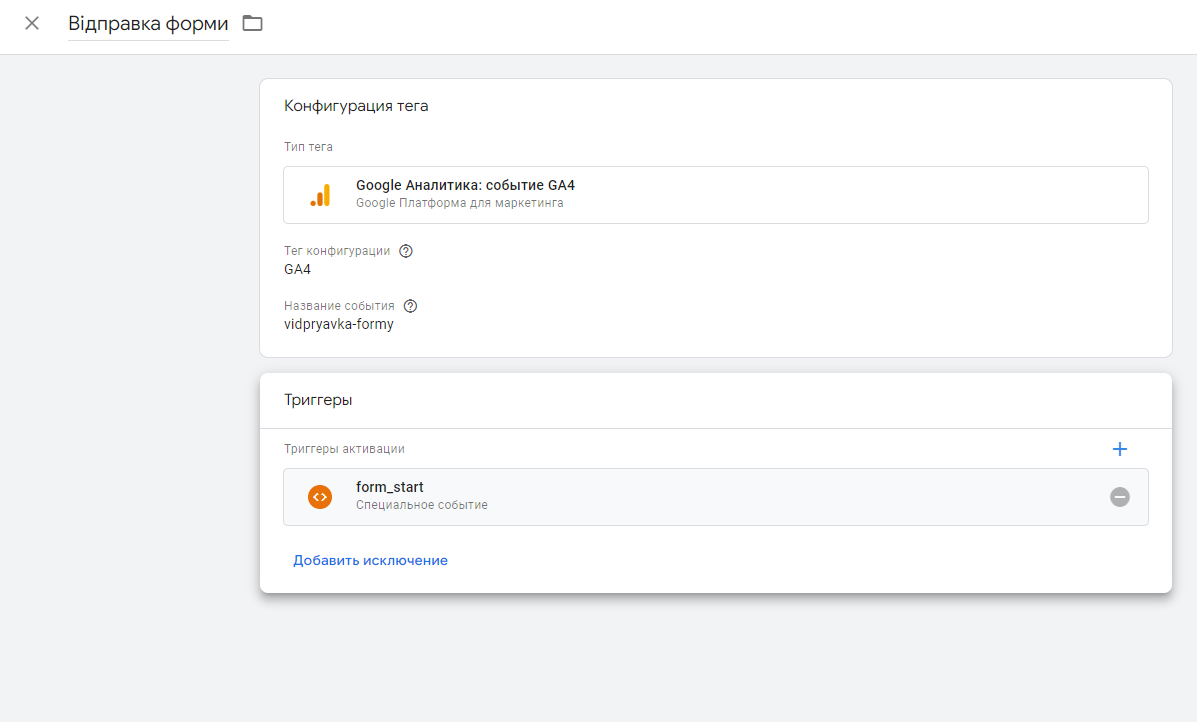Remove the form_start trigger with the minus icon
This screenshot has height=722, width=1197.
[1120, 497]
